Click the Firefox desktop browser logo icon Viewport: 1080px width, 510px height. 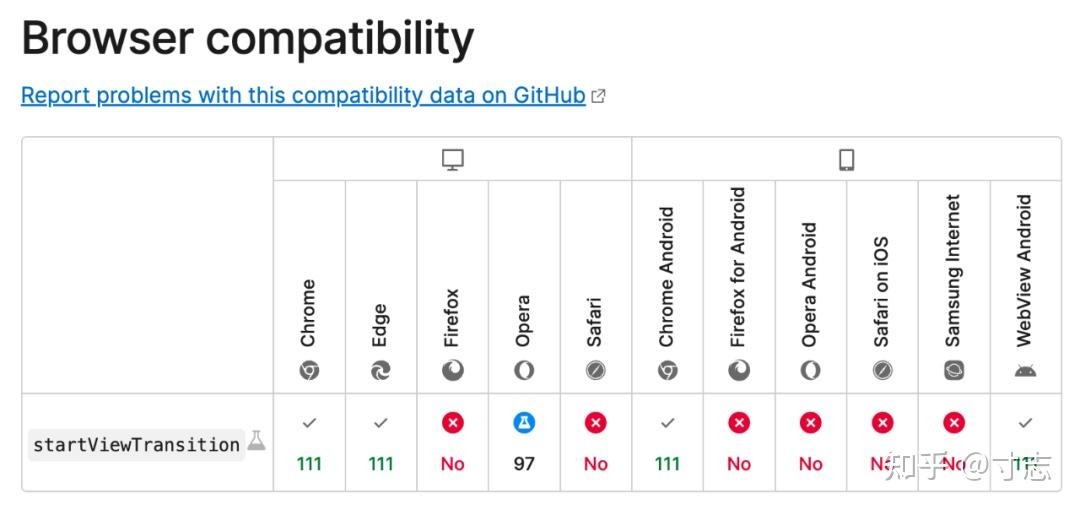(x=453, y=370)
